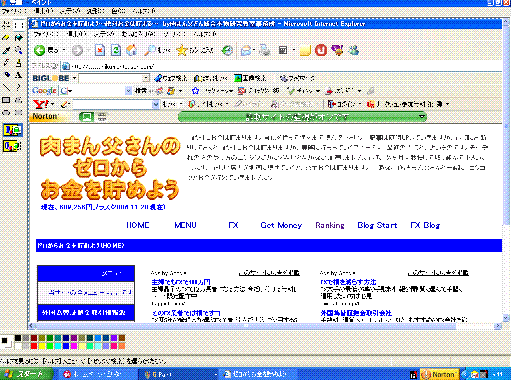Open the Back button history dropdown arrow
This screenshot has height=380, width=512.
[64, 51]
